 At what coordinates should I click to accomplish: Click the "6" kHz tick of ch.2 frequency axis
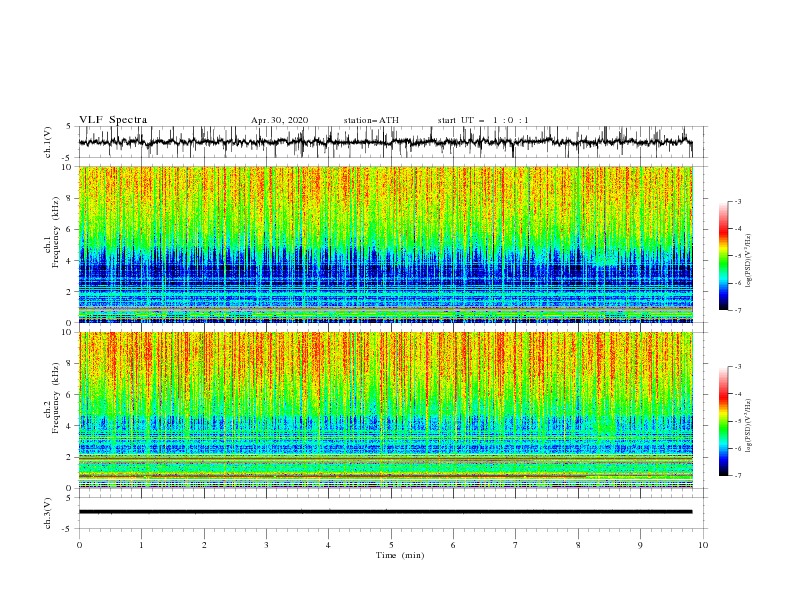(x=71, y=395)
